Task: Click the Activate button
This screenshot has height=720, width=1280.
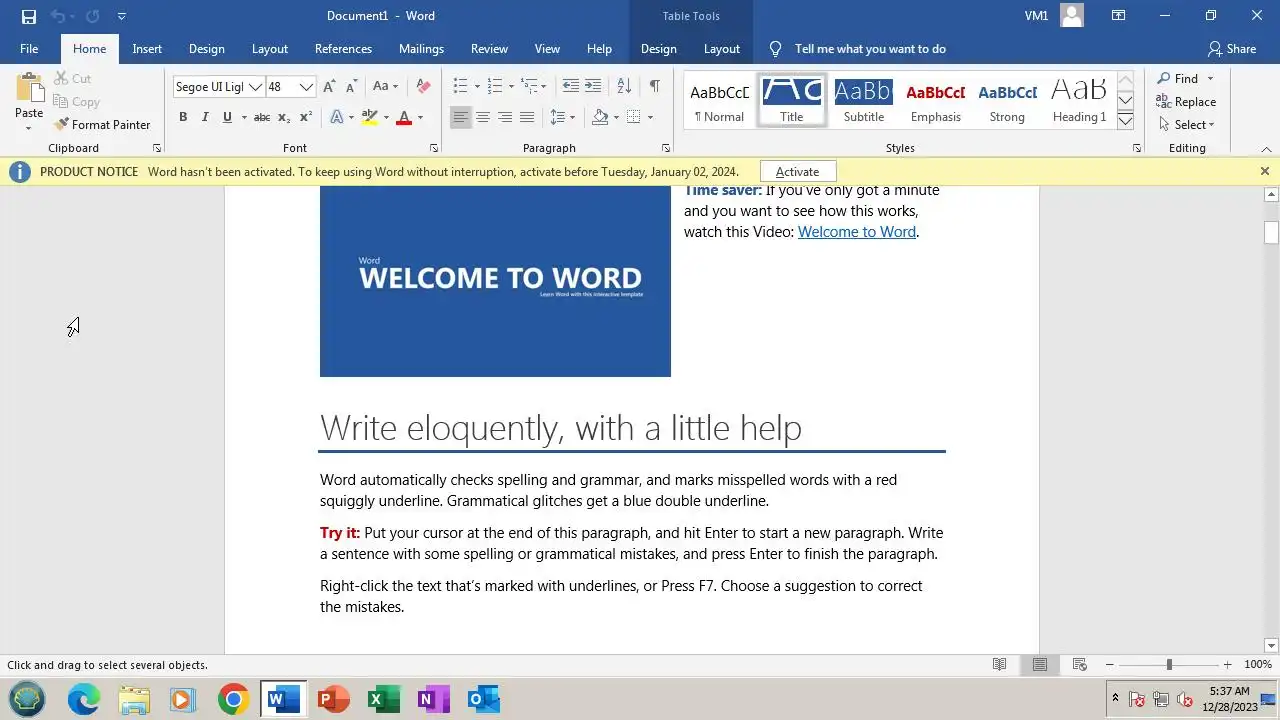Action: [797, 172]
